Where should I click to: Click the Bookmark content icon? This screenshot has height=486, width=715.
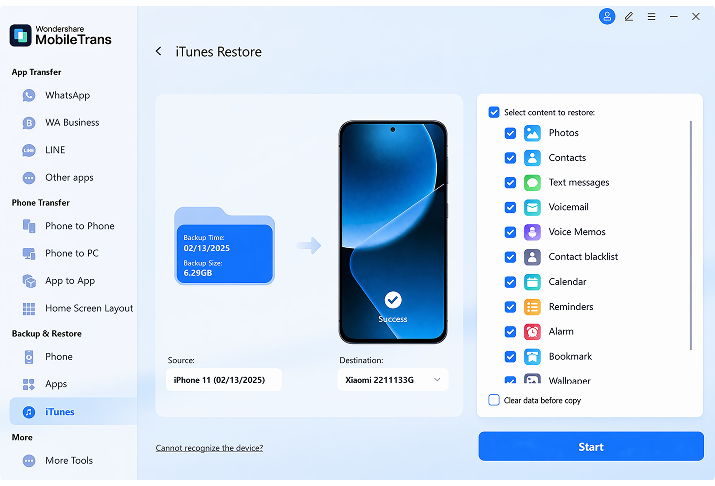tap(532, 357)
